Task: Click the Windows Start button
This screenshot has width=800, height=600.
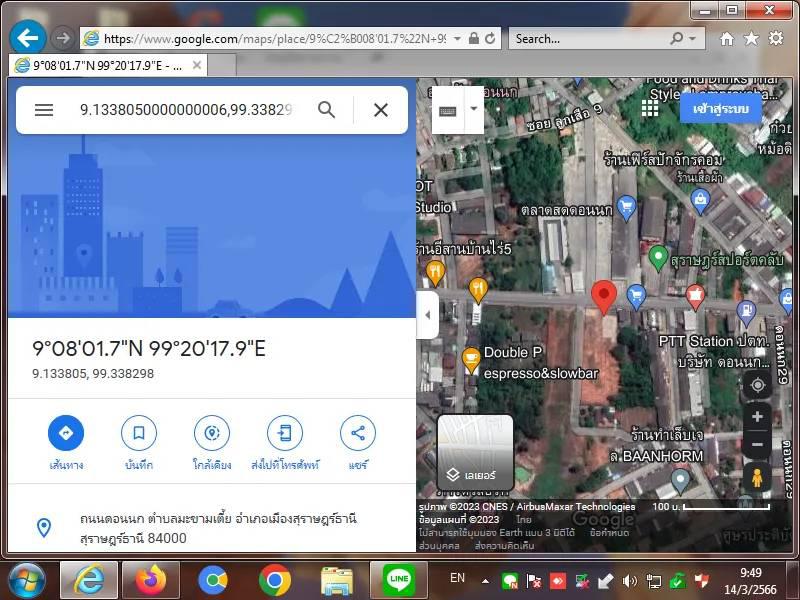Action: click(x=27, y=581)
